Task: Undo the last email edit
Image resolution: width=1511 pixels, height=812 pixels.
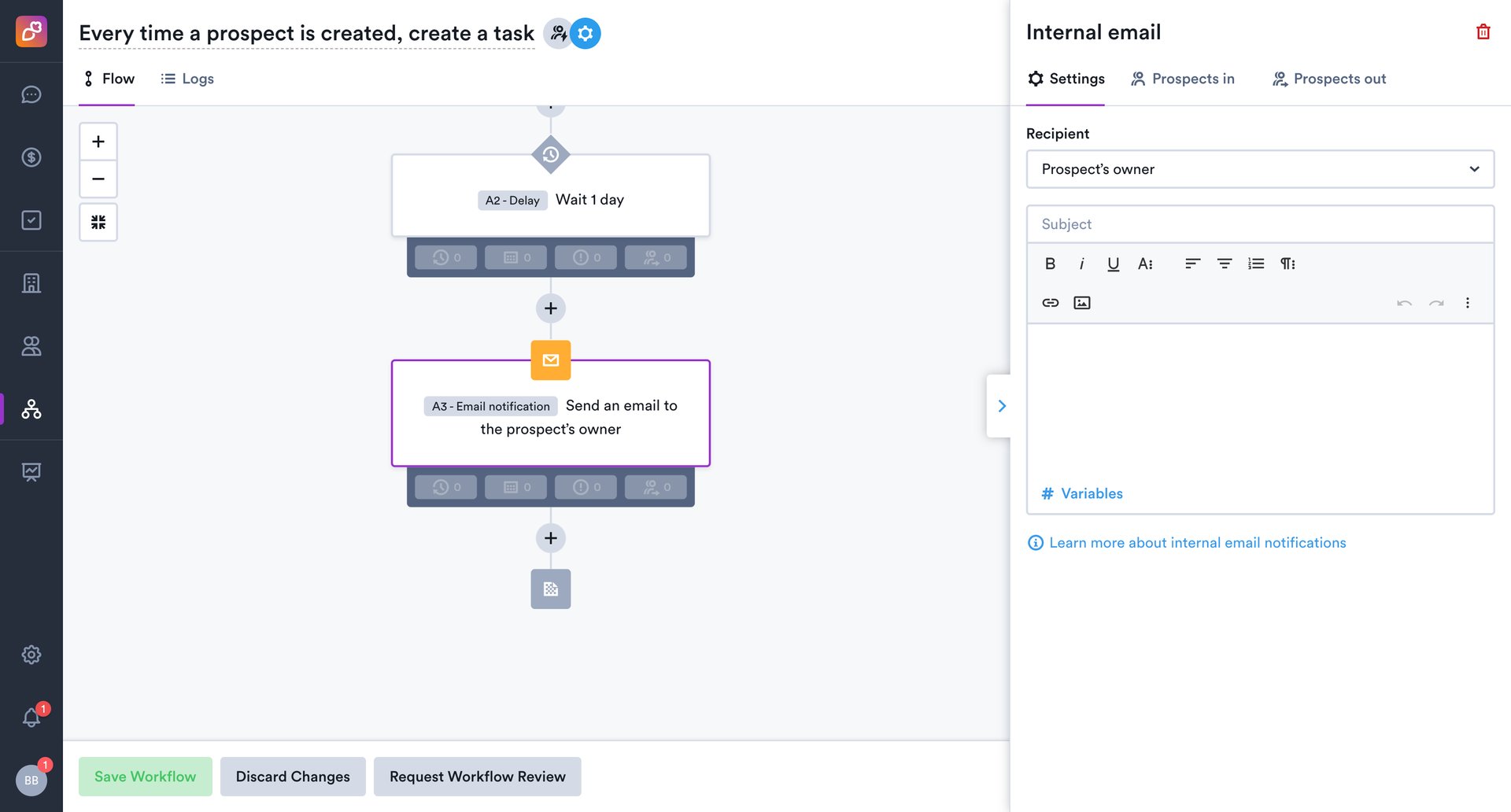Action: coord(1404,302)
